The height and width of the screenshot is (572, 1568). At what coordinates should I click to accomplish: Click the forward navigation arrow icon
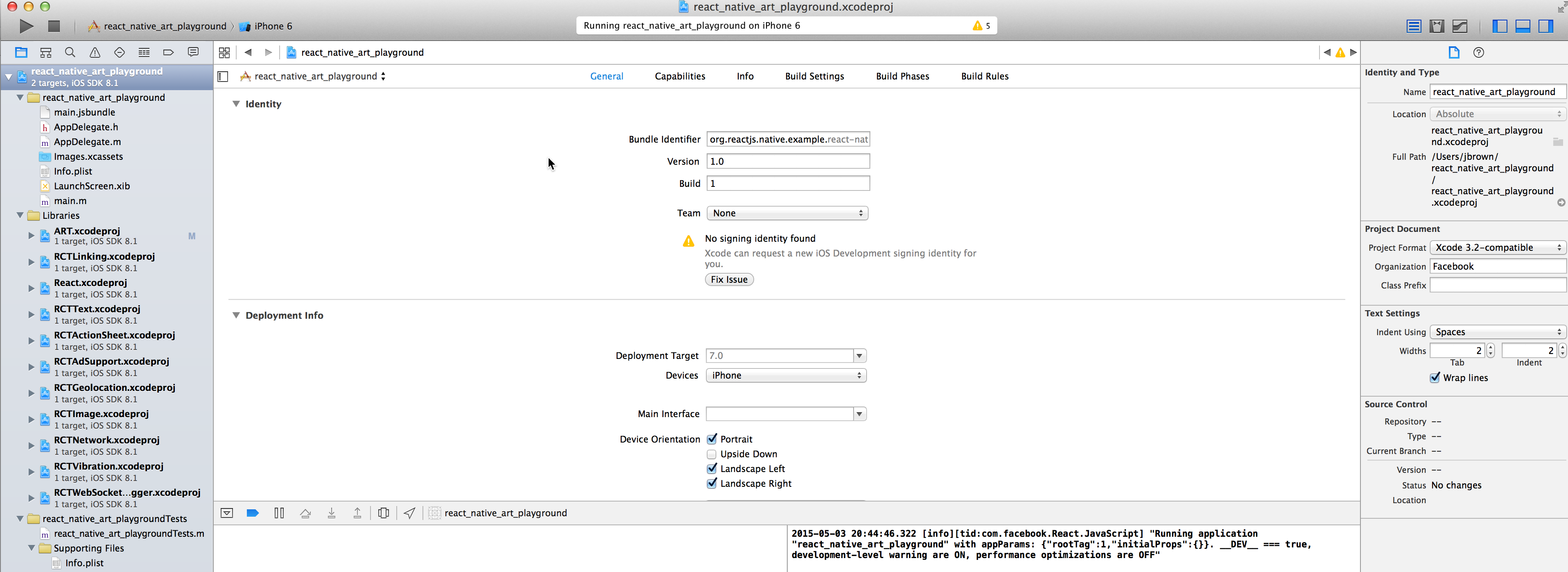(x=267, y=52)
